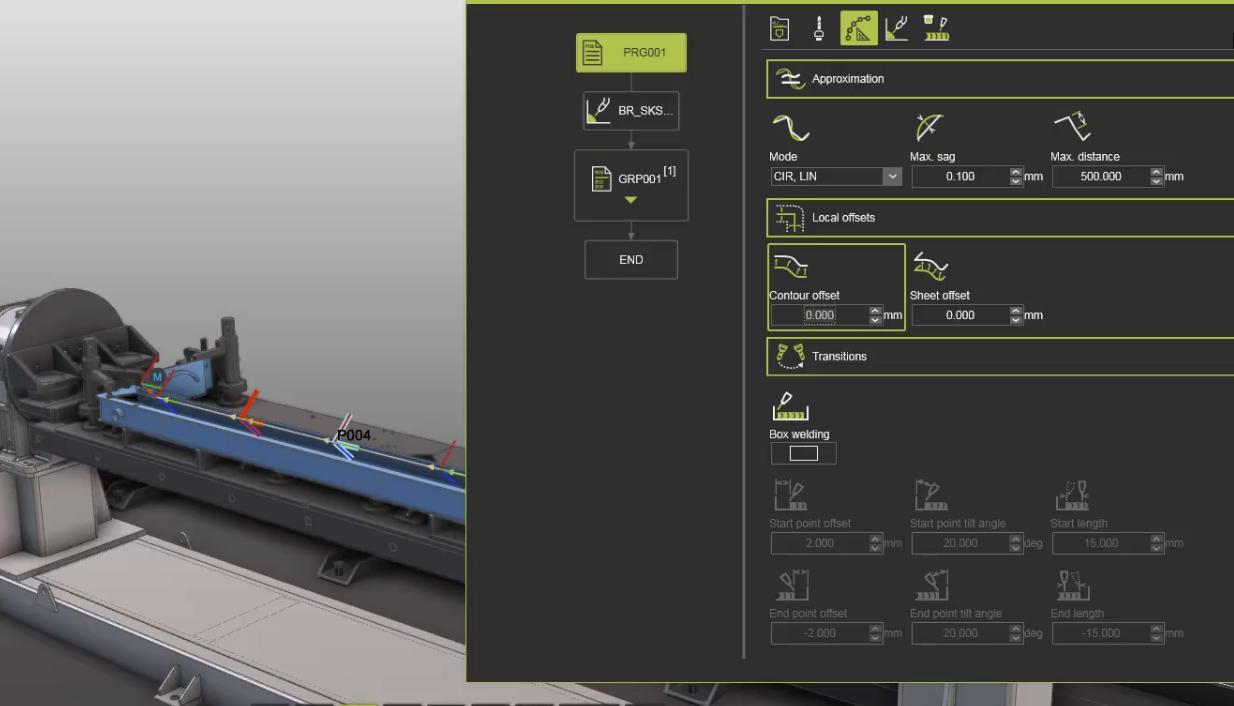
Task: Select the BR_SKS node in flow
Action: (631, 111)
